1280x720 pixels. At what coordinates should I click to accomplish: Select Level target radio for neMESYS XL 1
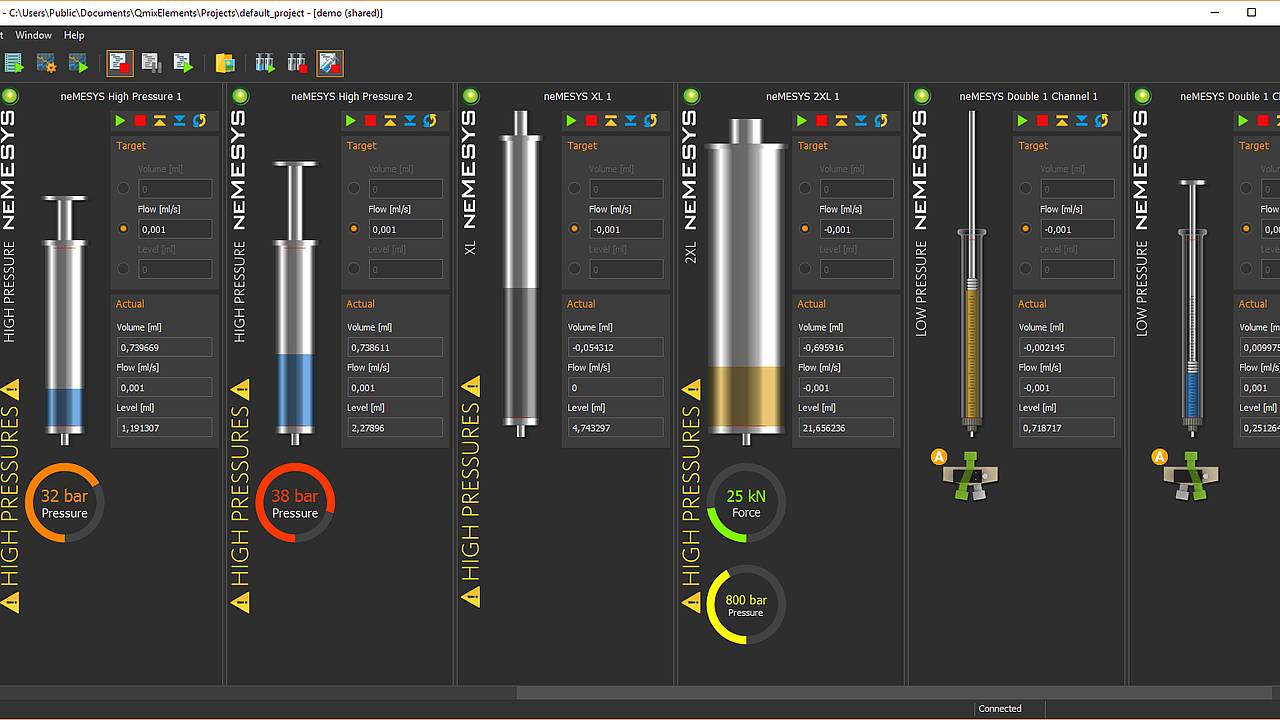click(574, 268)
